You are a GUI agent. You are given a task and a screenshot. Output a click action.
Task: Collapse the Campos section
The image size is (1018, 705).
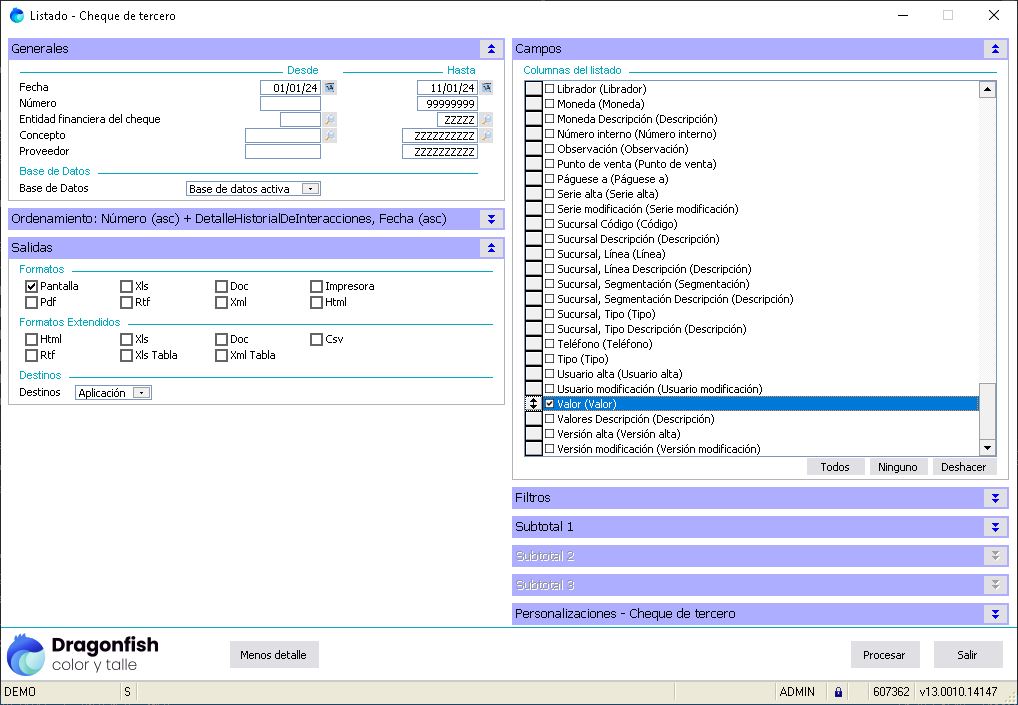[995, 49]
